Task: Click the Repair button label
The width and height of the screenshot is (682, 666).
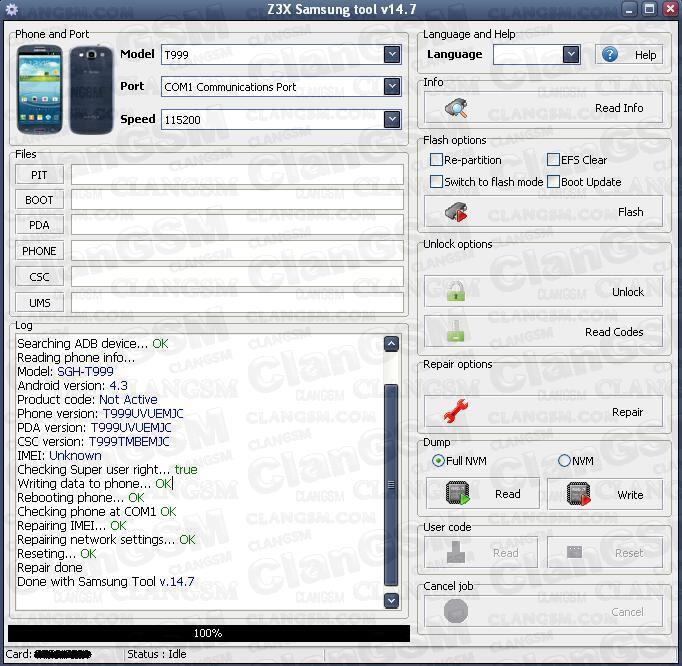Action: [627, 412]
